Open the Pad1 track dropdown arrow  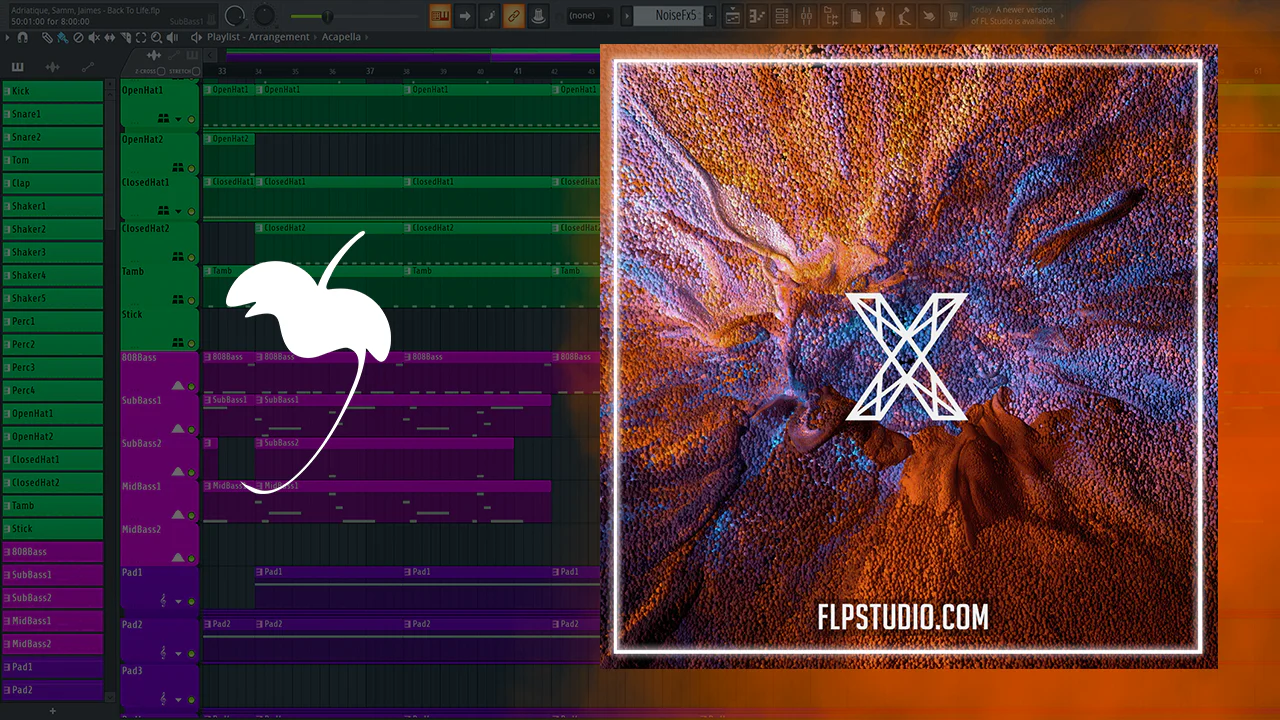[x=178, y=602]
